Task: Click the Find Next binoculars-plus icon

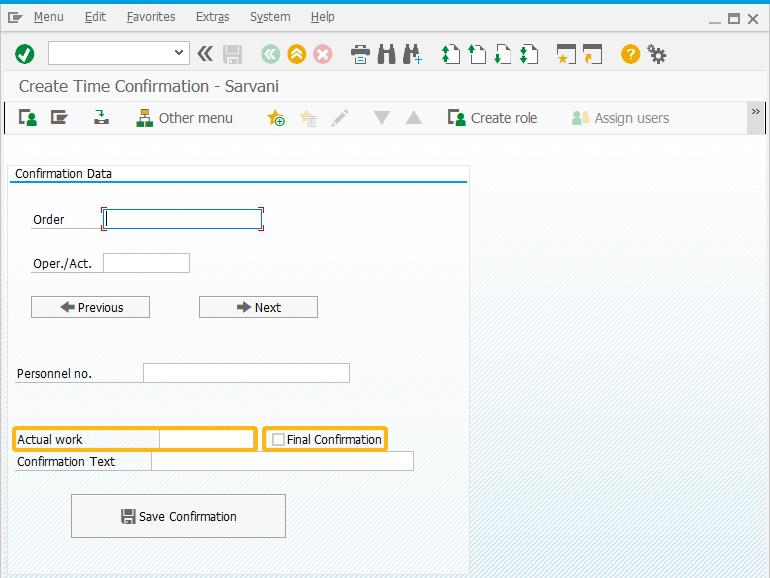Action: coord(412,54)
